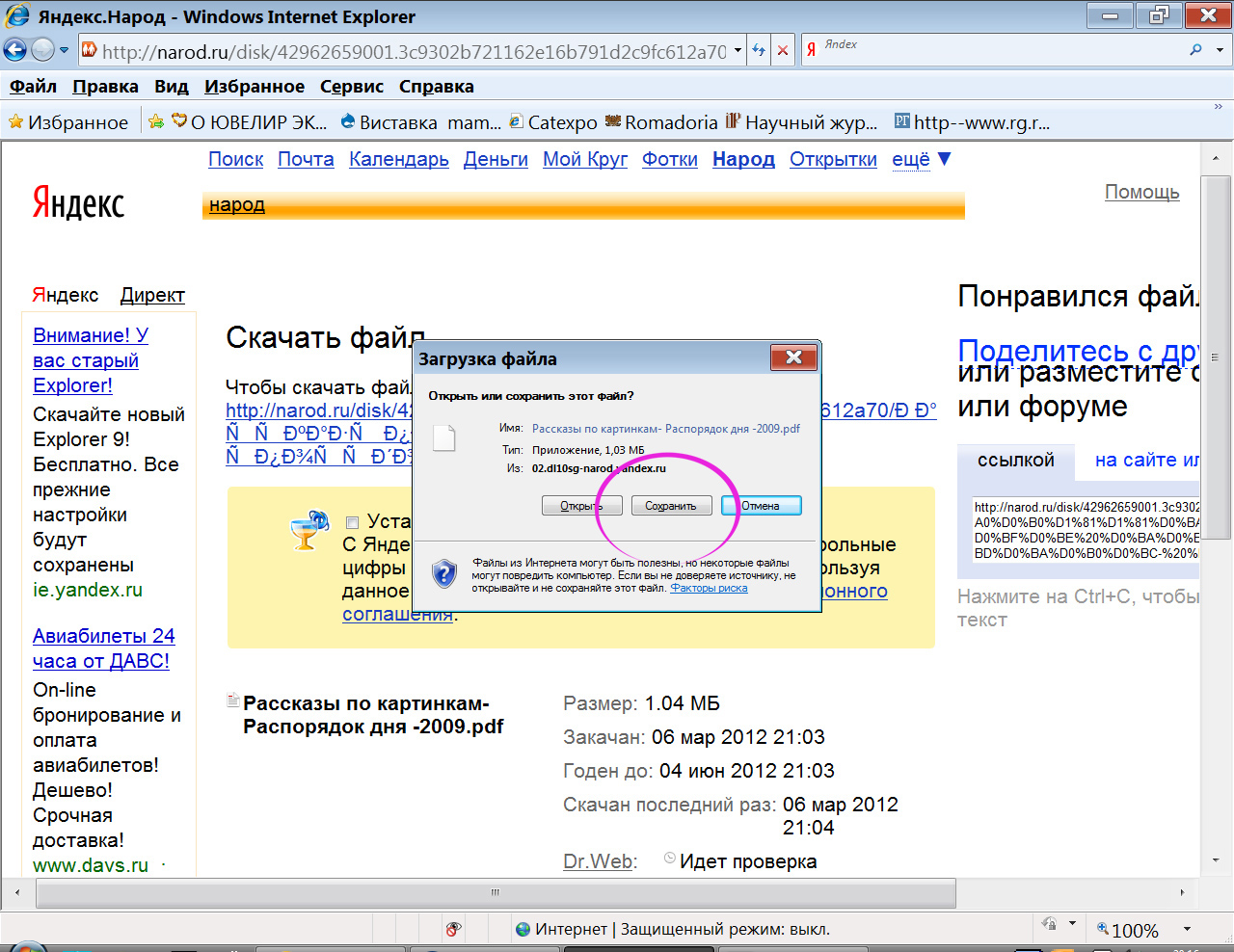Click the Поделитесь с друзьями link
The image size is (1234, 952).
pos(1079,350)
